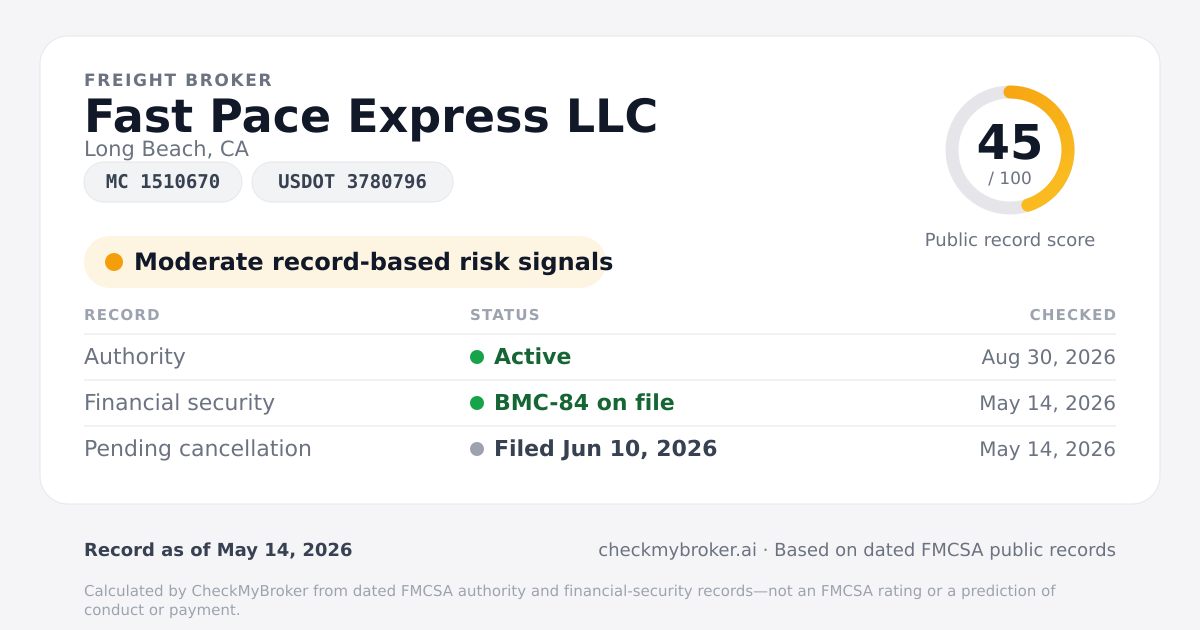Select the Financial security record row
This screenshot has width=1200, height=630.
pos(600,403)
